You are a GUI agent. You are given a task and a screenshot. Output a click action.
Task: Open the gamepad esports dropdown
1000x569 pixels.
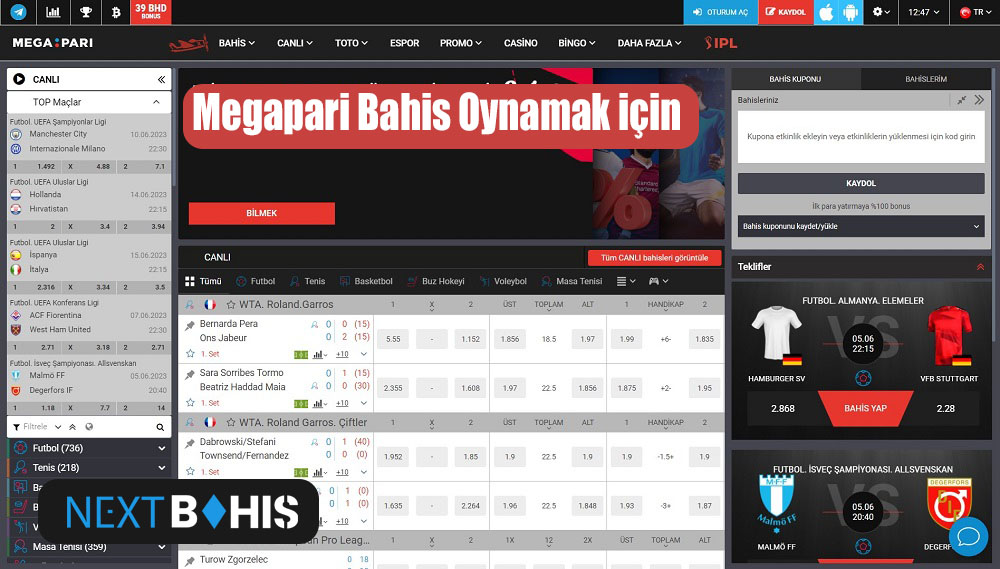pos(658,281)
